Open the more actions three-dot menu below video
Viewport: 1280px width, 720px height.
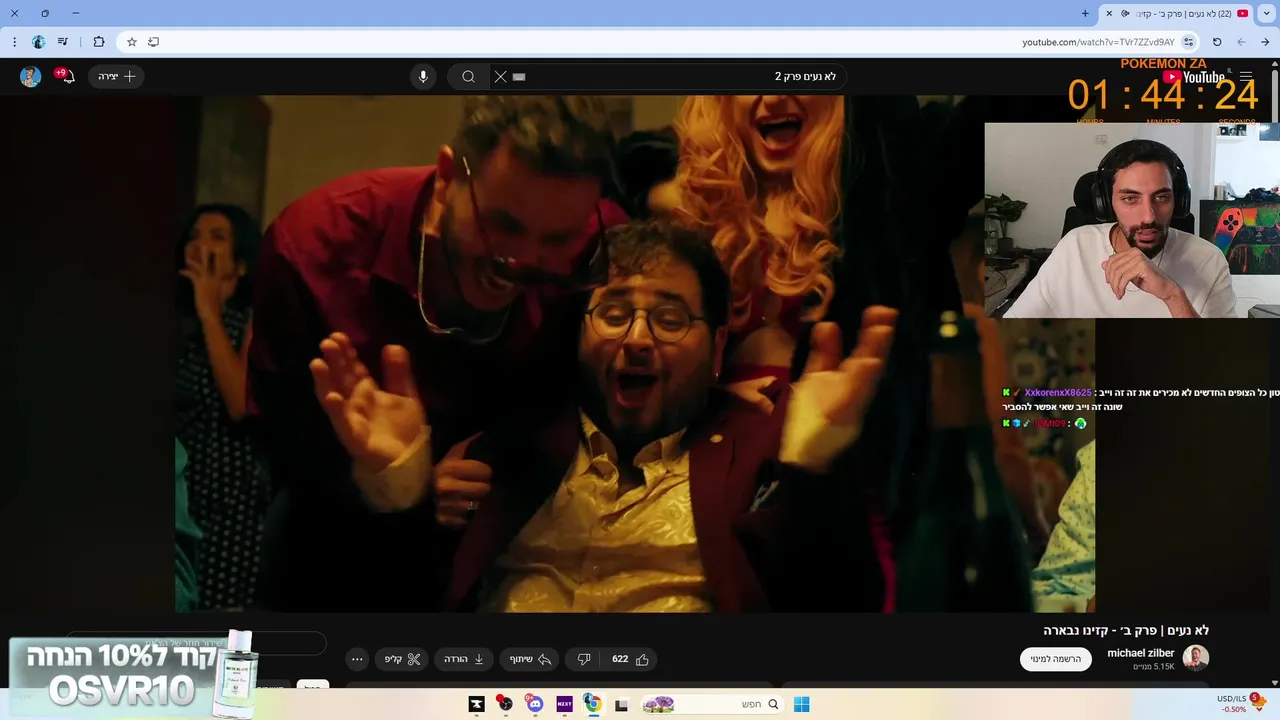(x=357, y=659)
